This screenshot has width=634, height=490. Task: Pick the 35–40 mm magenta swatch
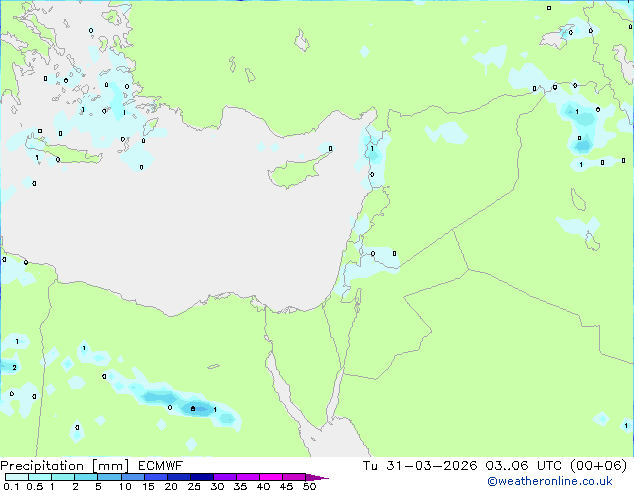pos(247,477)
